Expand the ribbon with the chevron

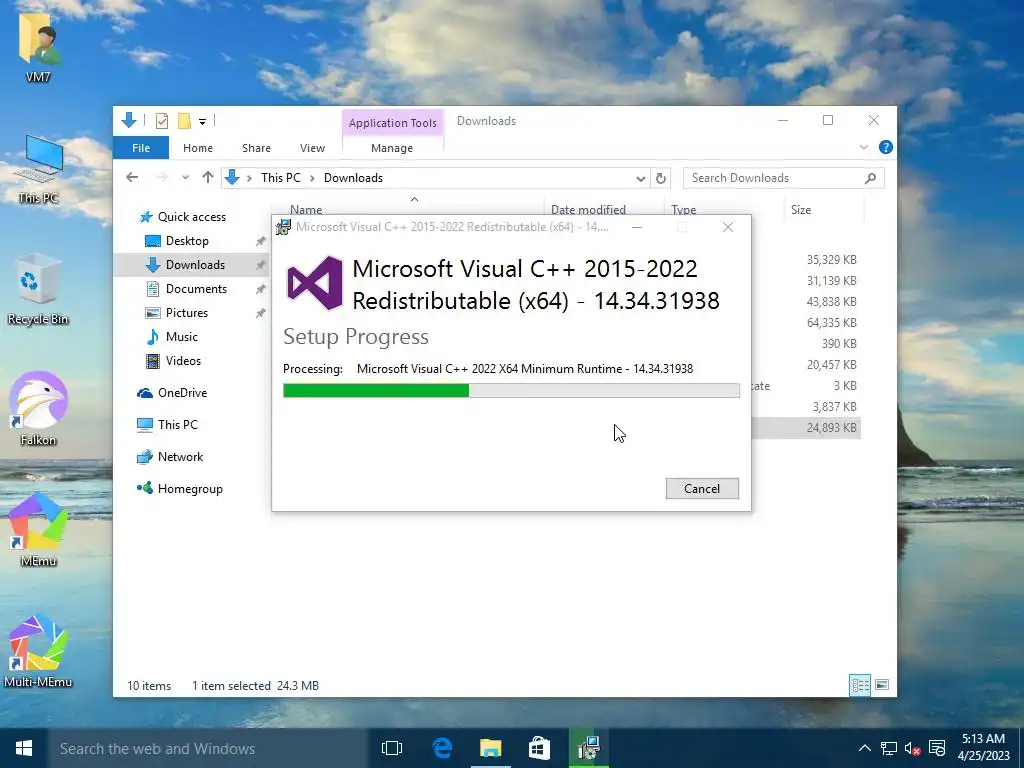coord(864,148)
